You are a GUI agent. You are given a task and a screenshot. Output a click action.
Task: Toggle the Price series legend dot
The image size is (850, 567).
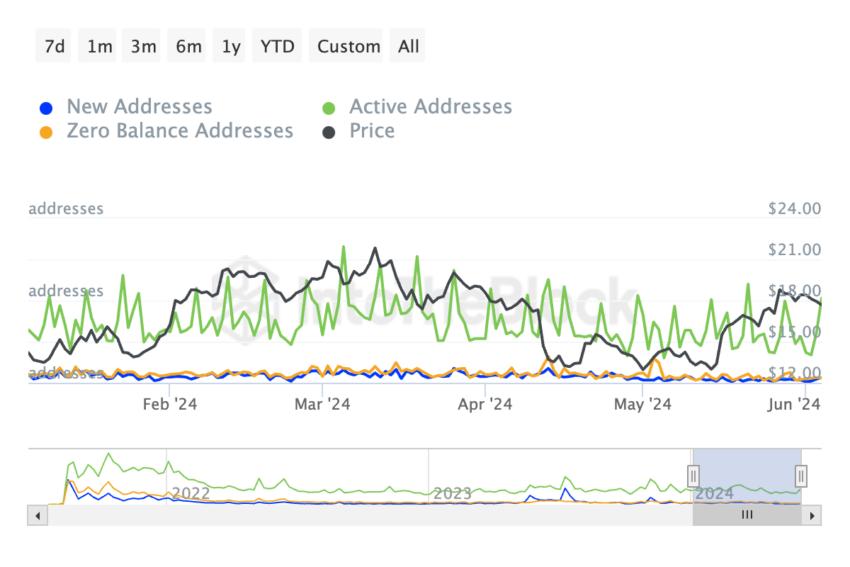[329, 132]
